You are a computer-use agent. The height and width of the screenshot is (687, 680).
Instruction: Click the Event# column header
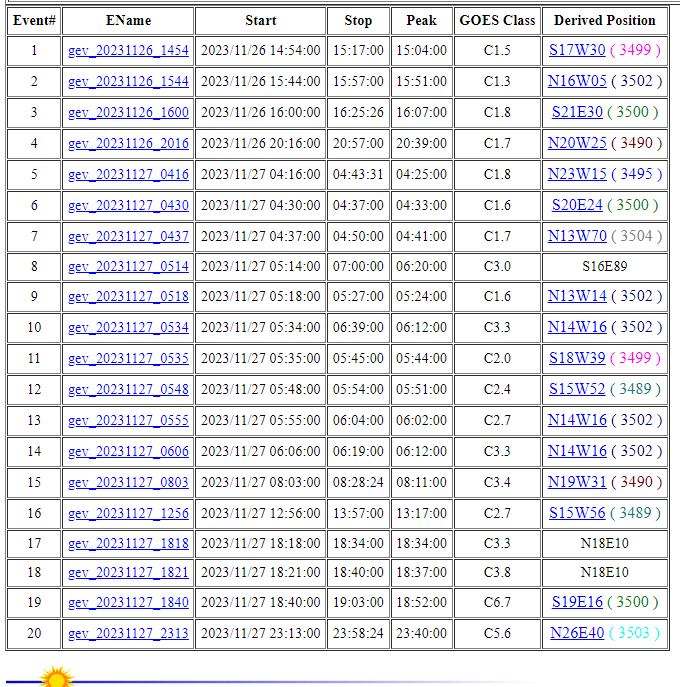pos(34,21)
